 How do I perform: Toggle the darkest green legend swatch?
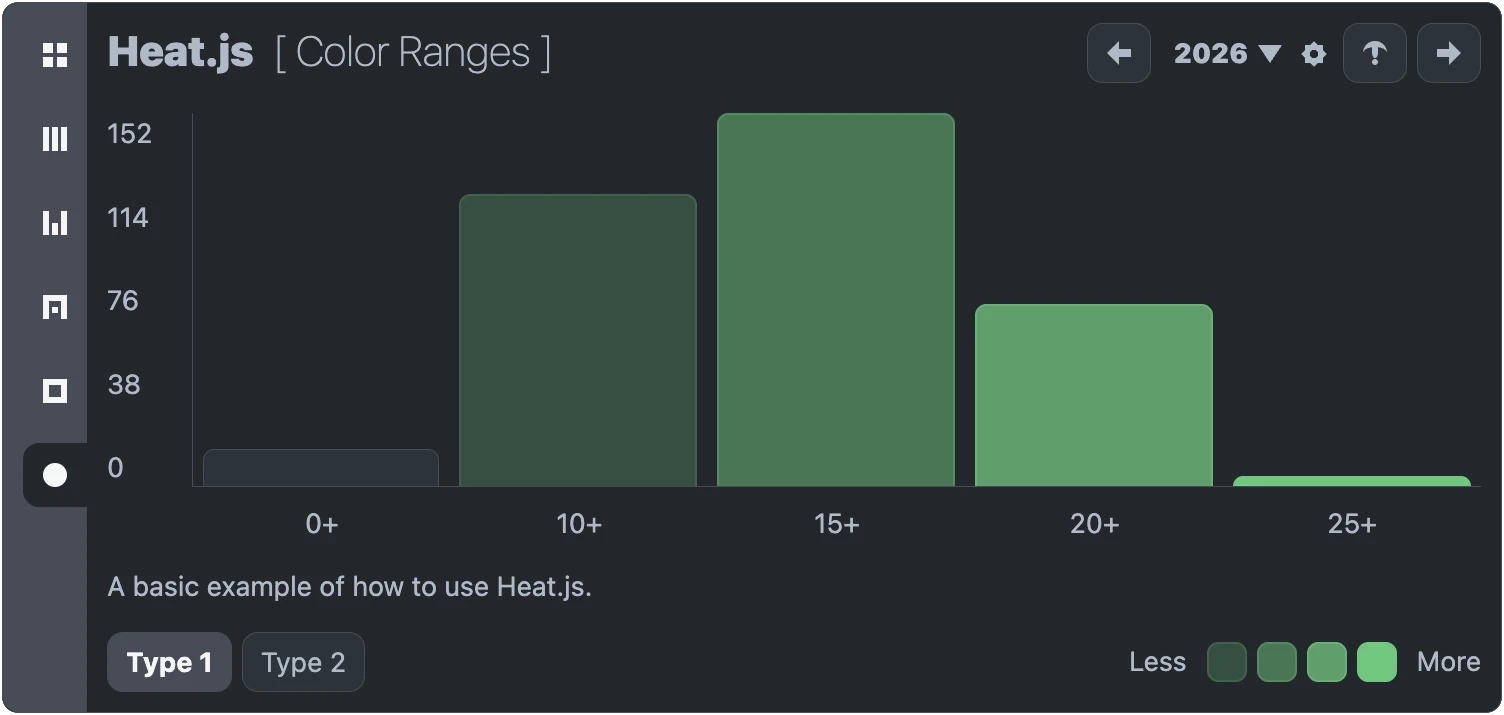click(x=1226, y=662)
